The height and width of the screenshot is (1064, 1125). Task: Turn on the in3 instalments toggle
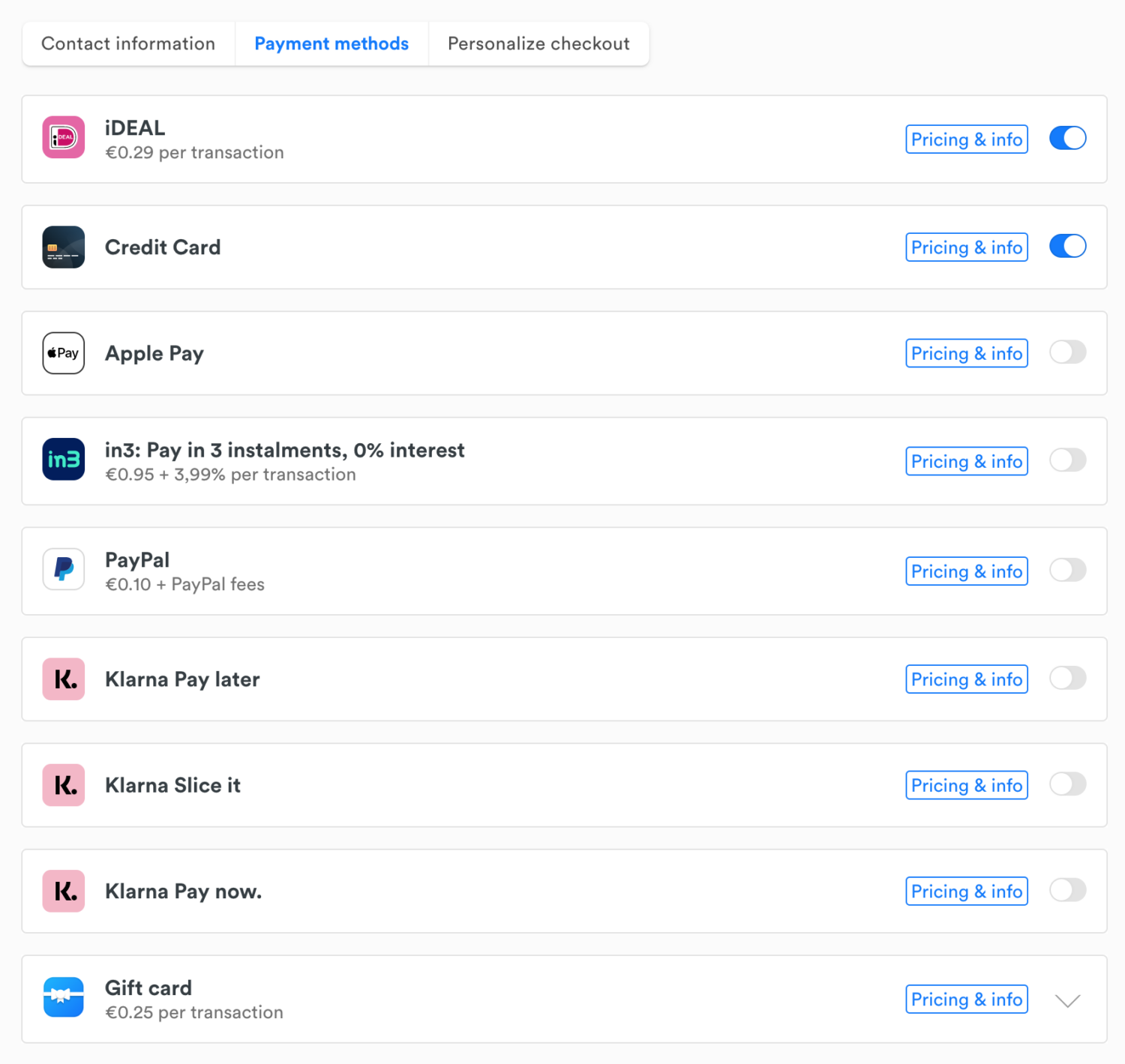(1068, 460)
